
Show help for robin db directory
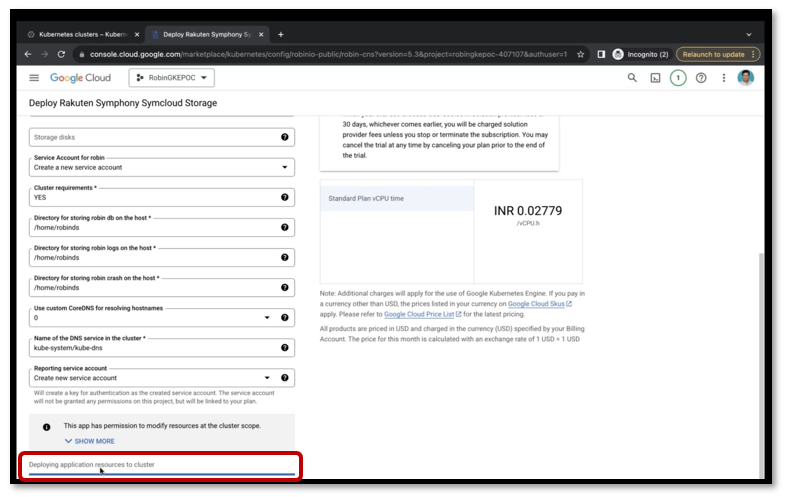coord(285,227)
